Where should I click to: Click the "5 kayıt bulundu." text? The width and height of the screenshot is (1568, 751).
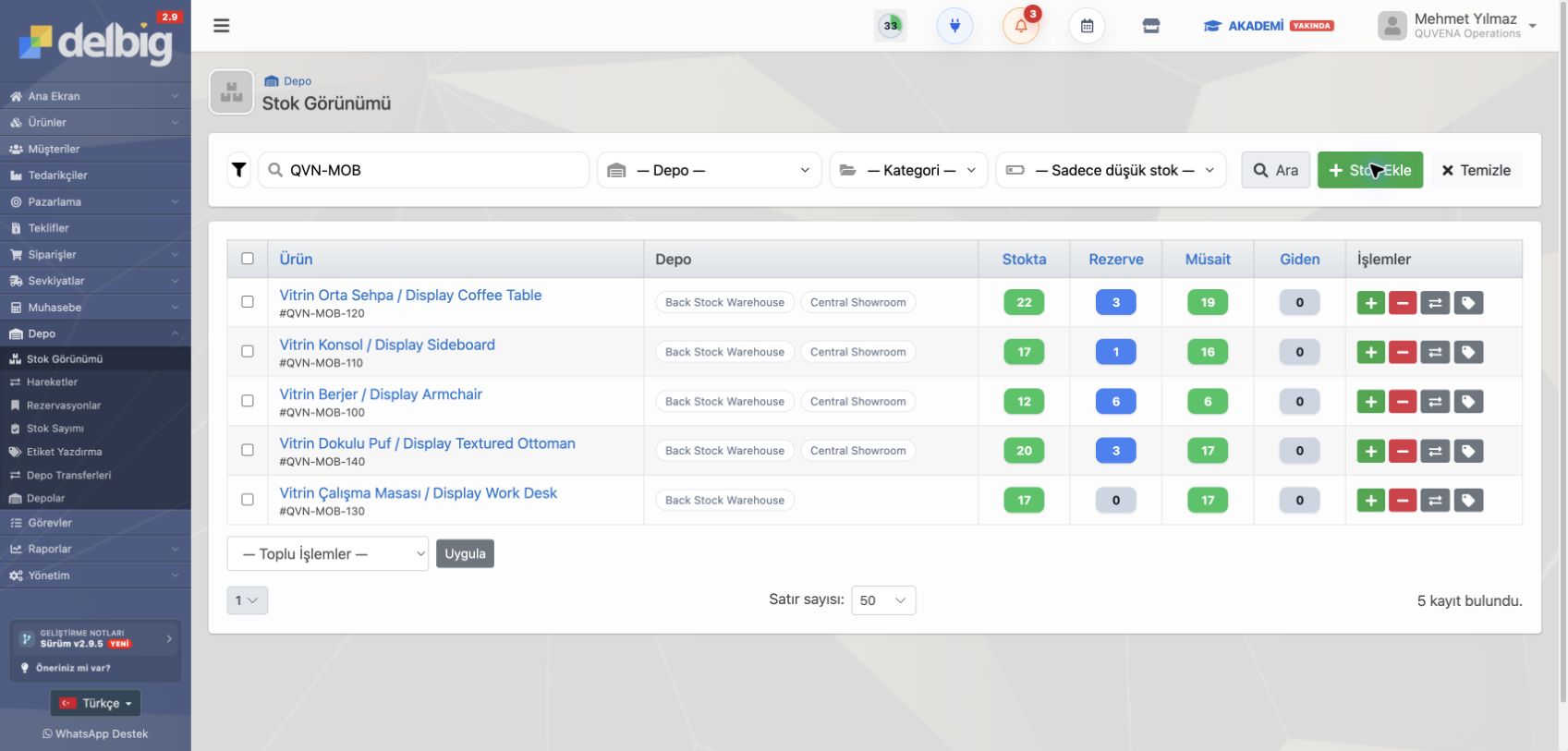1469,600
